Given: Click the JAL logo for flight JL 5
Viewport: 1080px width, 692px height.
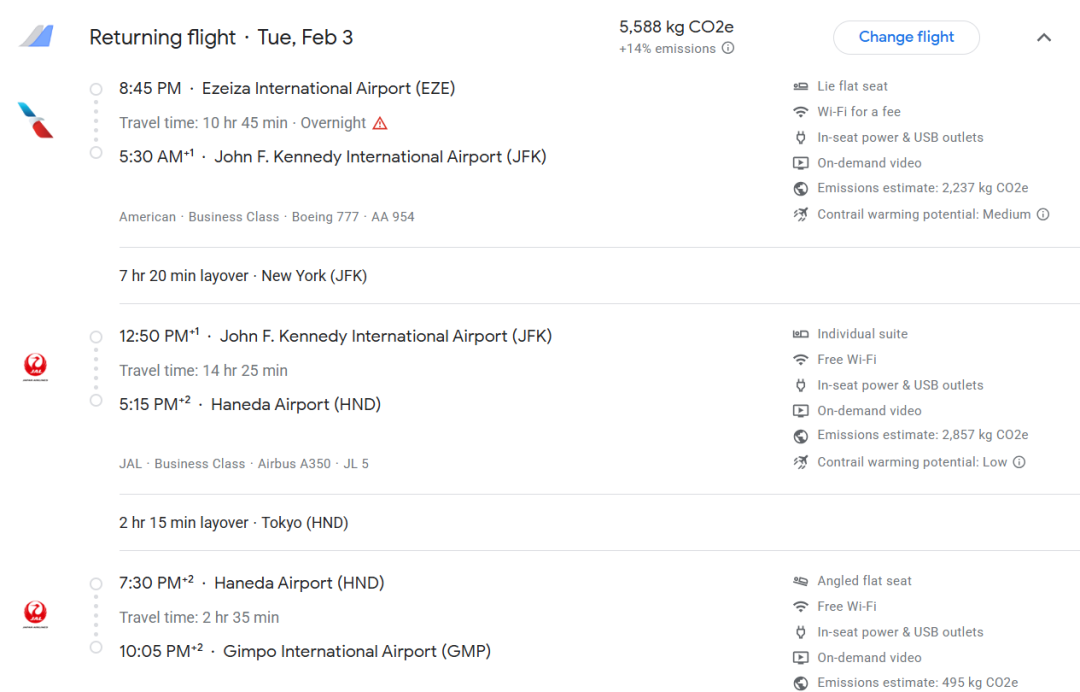Looking at the screenshot, I should [x=35, y=366].
